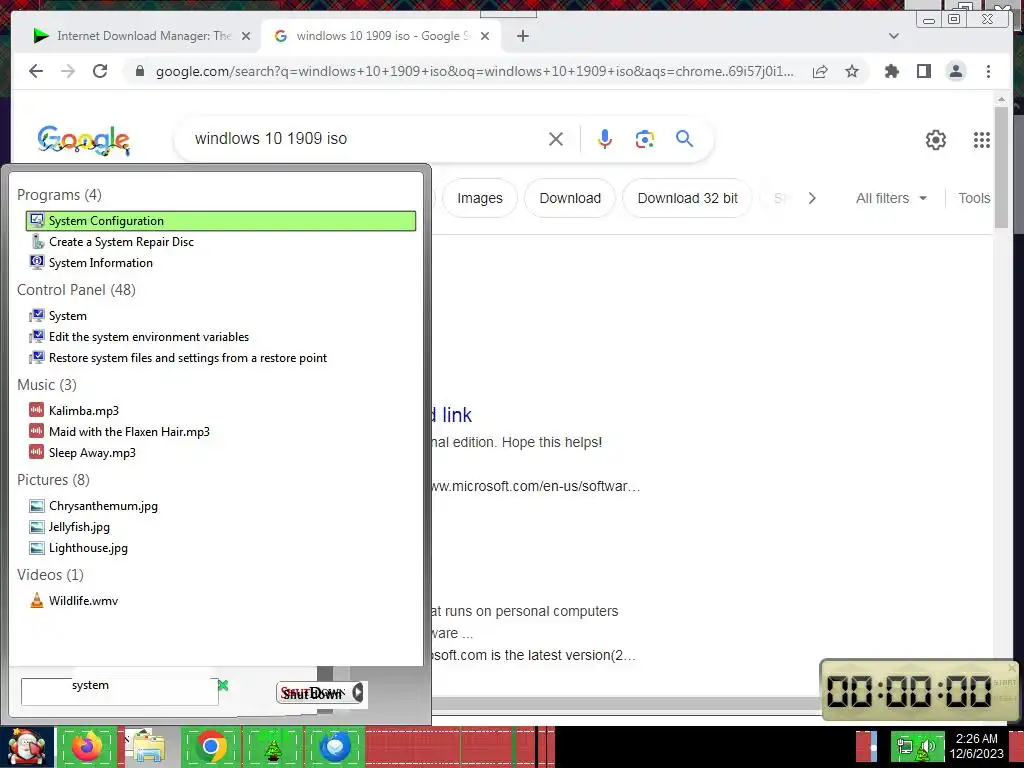Image resolution: width=1024 pixels, height=768 pixels.
Task: Click the Christmas tree taskbar icon
Action: pos(272,746)
